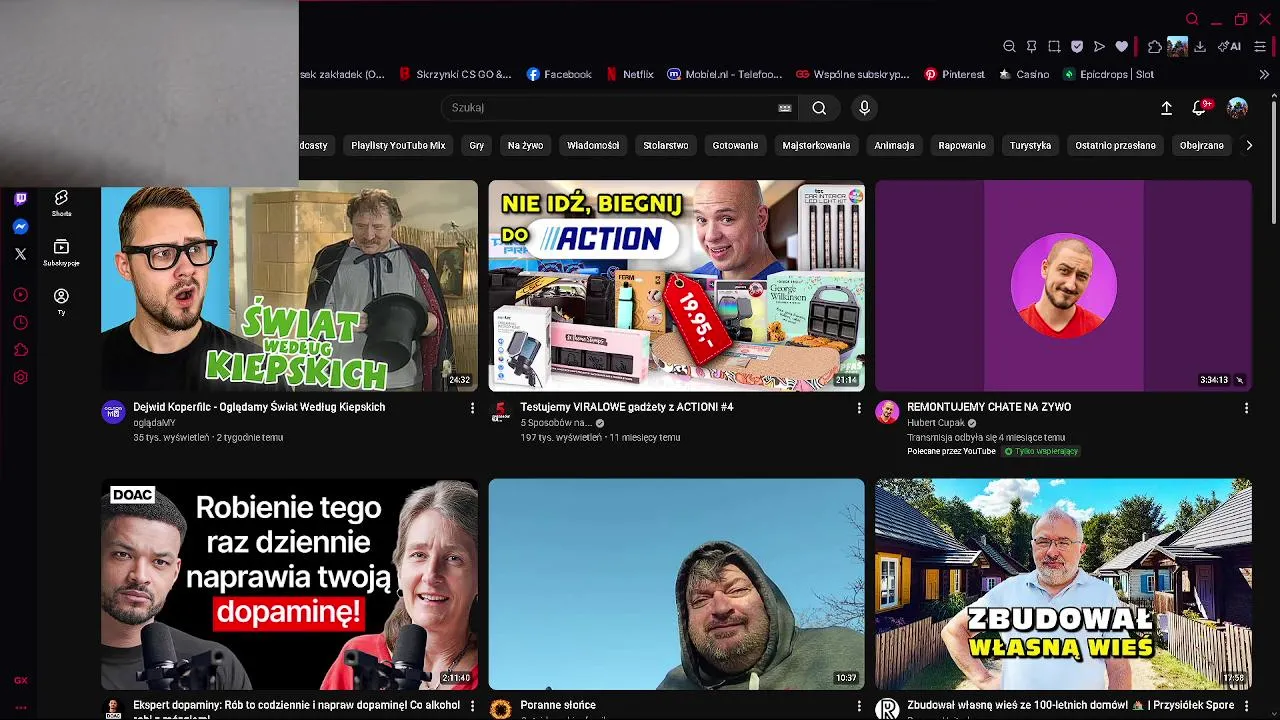
Task: Start voice search with the microphone icon
Action: point(865,108)
